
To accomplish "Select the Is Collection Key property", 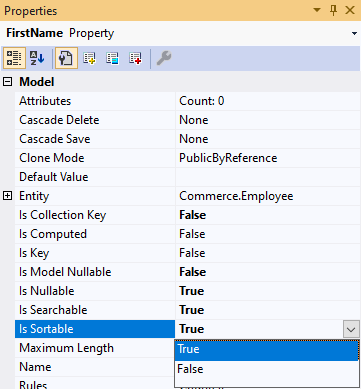I will point(62,215).
